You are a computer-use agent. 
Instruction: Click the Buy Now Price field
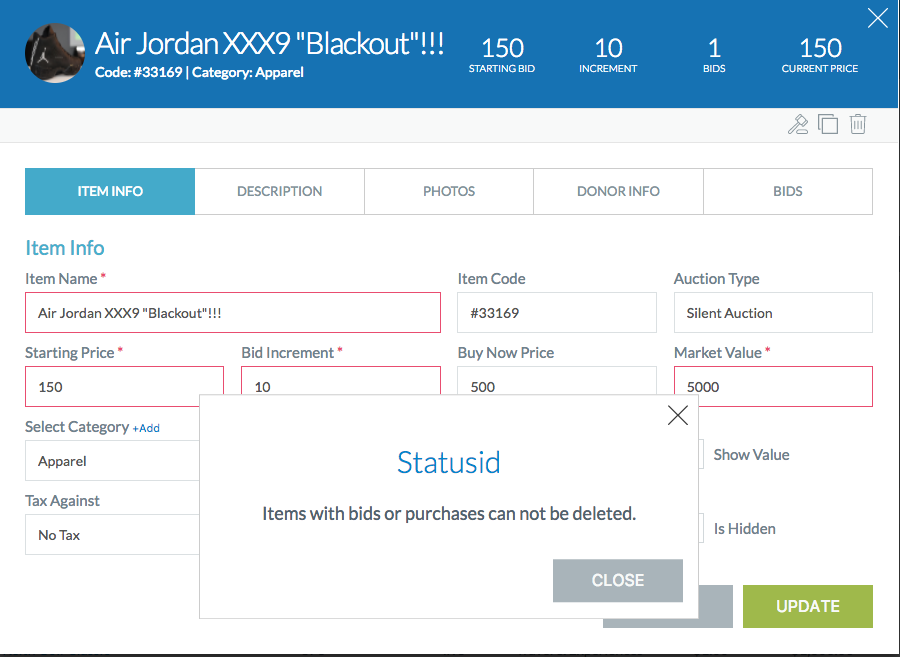click(557, 381)
